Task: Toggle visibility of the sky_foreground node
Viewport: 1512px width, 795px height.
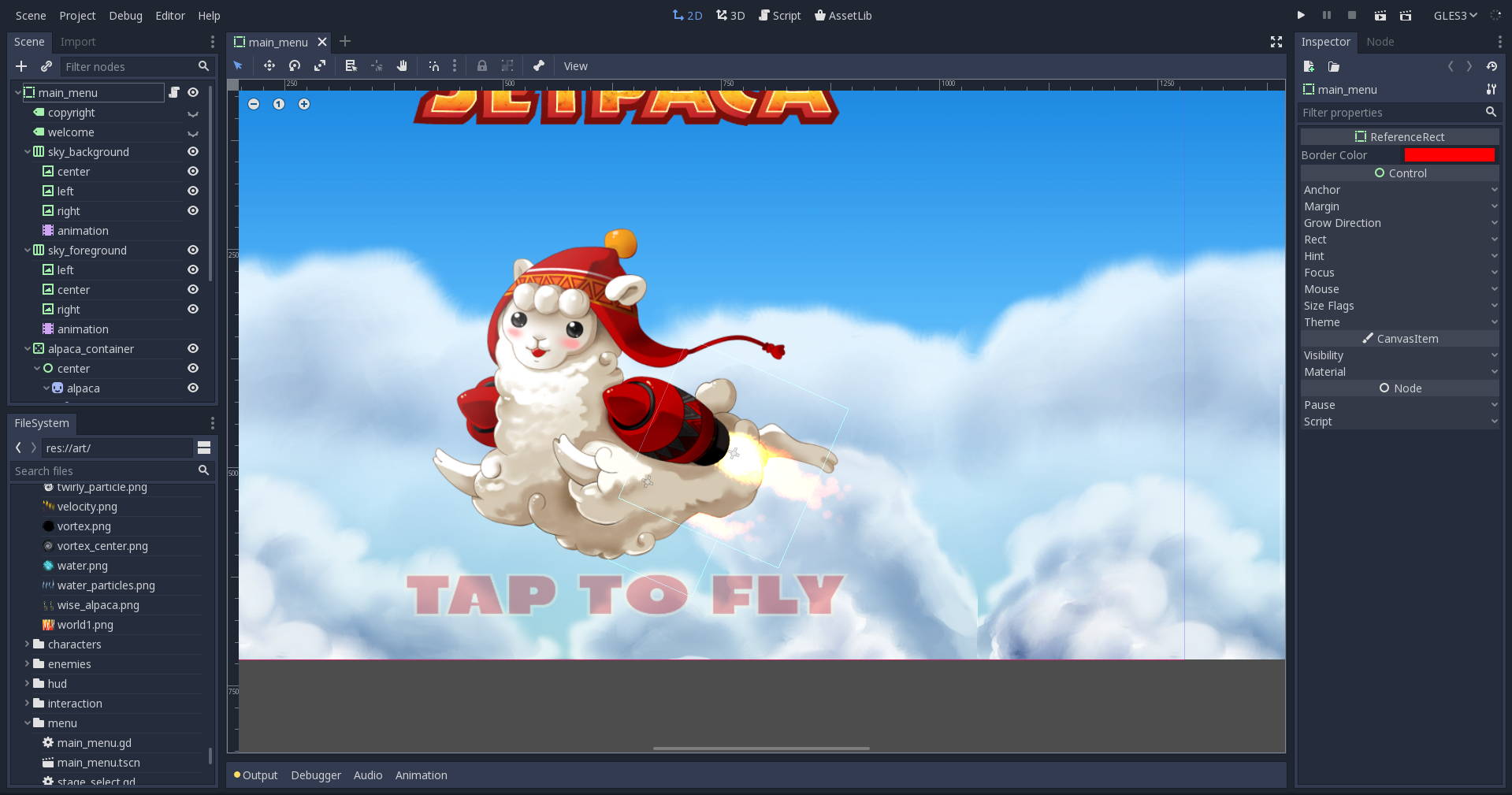Action: coord(193,250)
